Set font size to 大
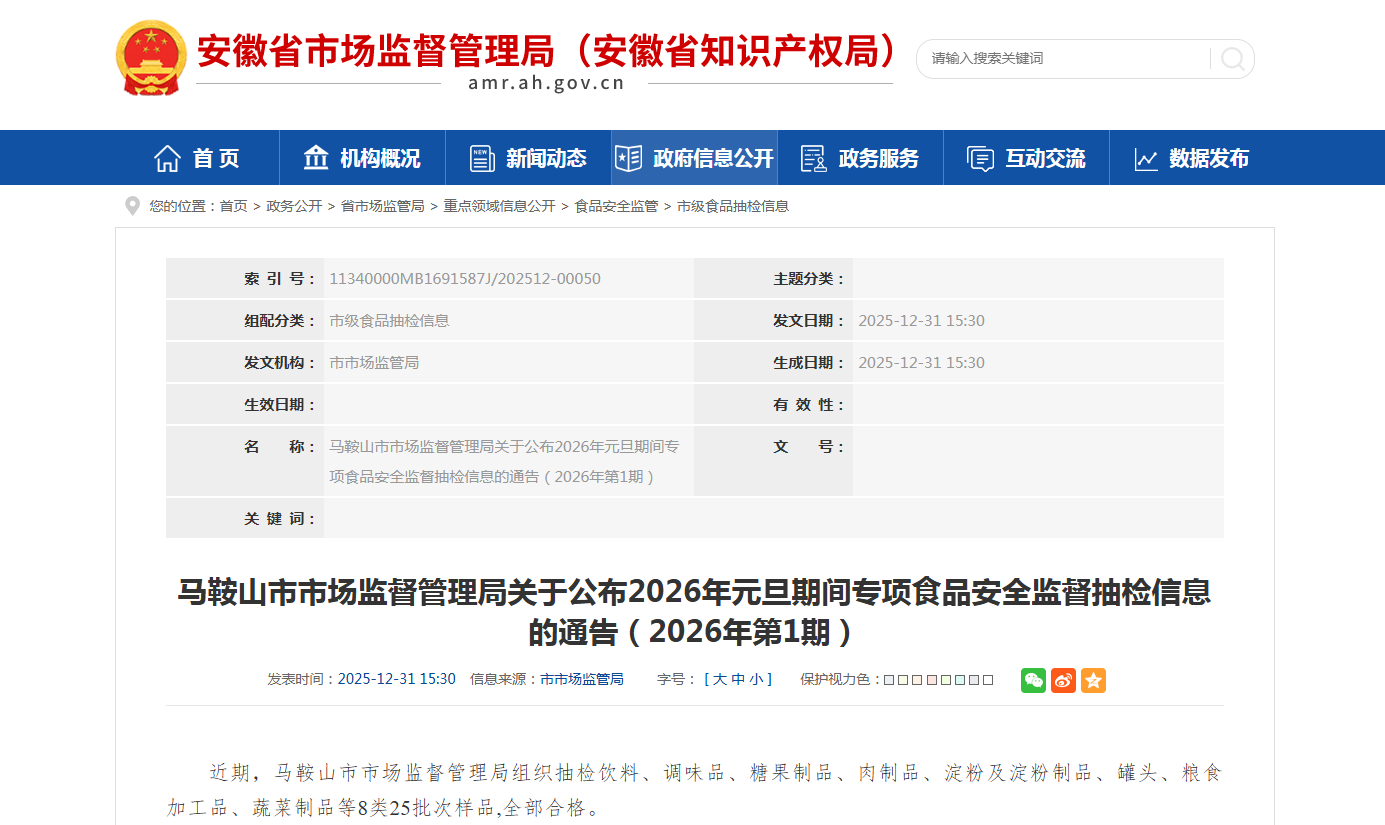 719,679
